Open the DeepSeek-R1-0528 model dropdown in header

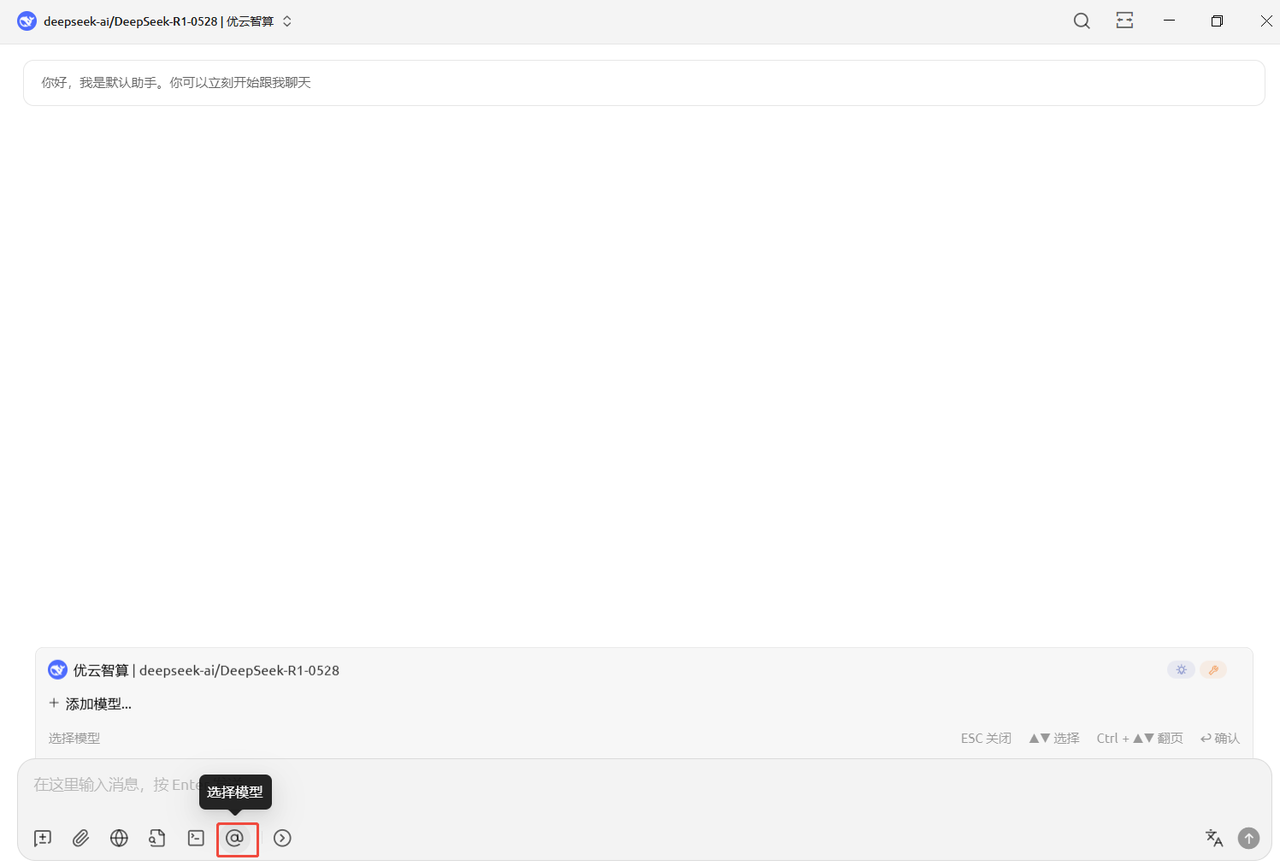168,21
